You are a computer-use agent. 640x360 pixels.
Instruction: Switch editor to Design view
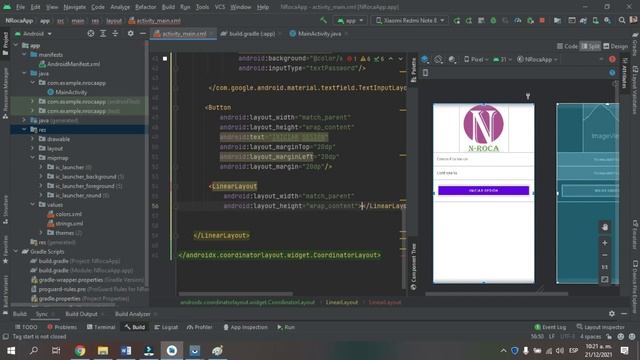616,46
